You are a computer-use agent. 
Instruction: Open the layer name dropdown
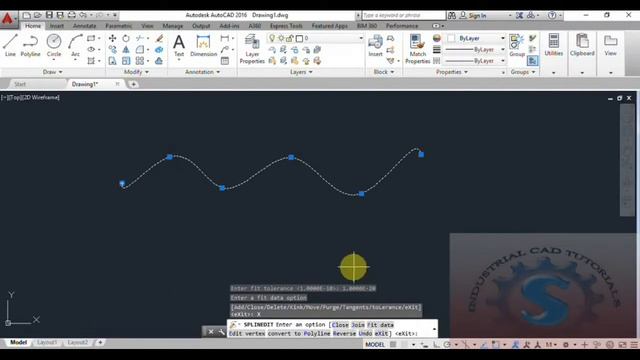coord(361,38)
